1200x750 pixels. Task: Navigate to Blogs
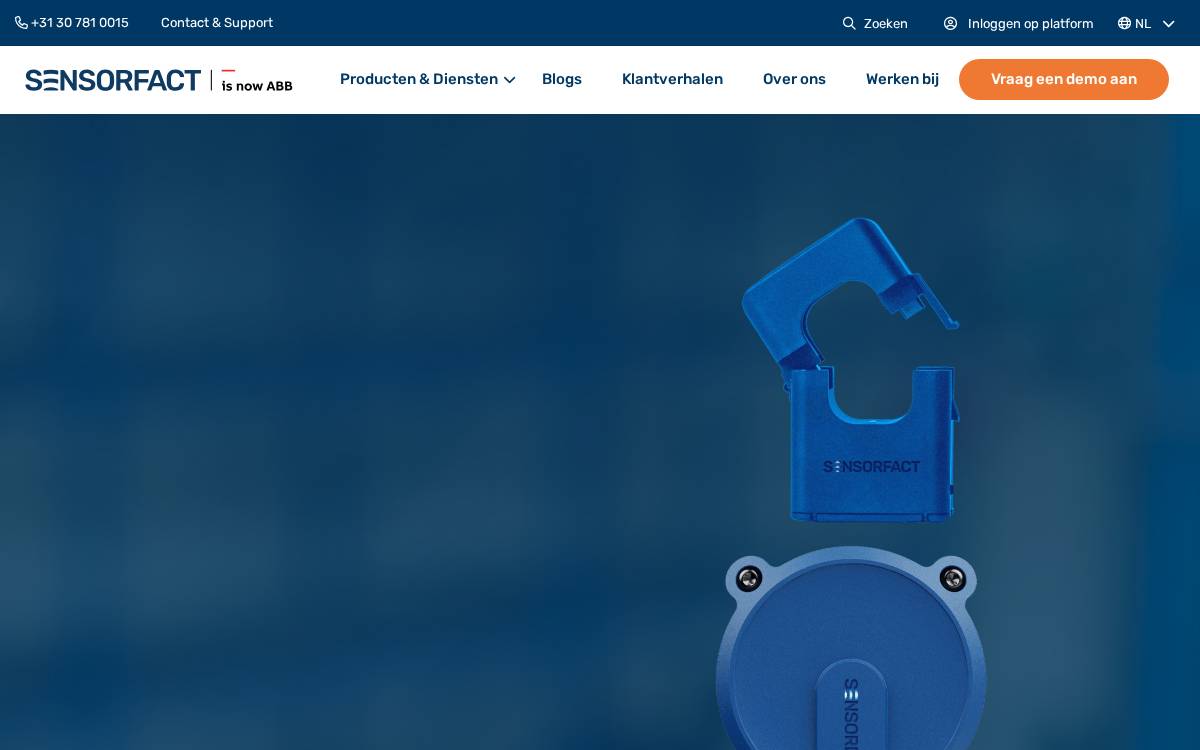562,79
